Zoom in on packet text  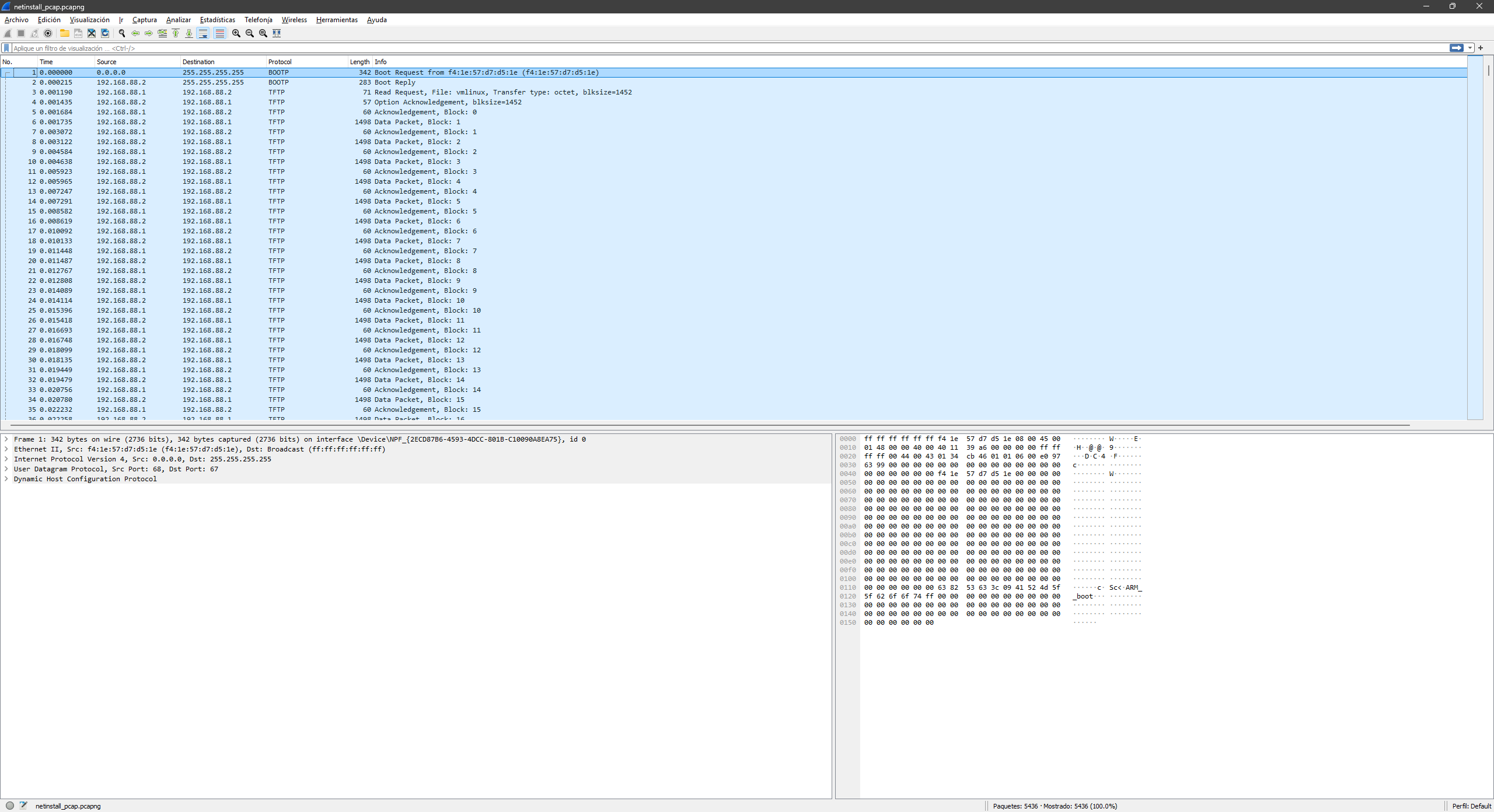pos(236,33)
